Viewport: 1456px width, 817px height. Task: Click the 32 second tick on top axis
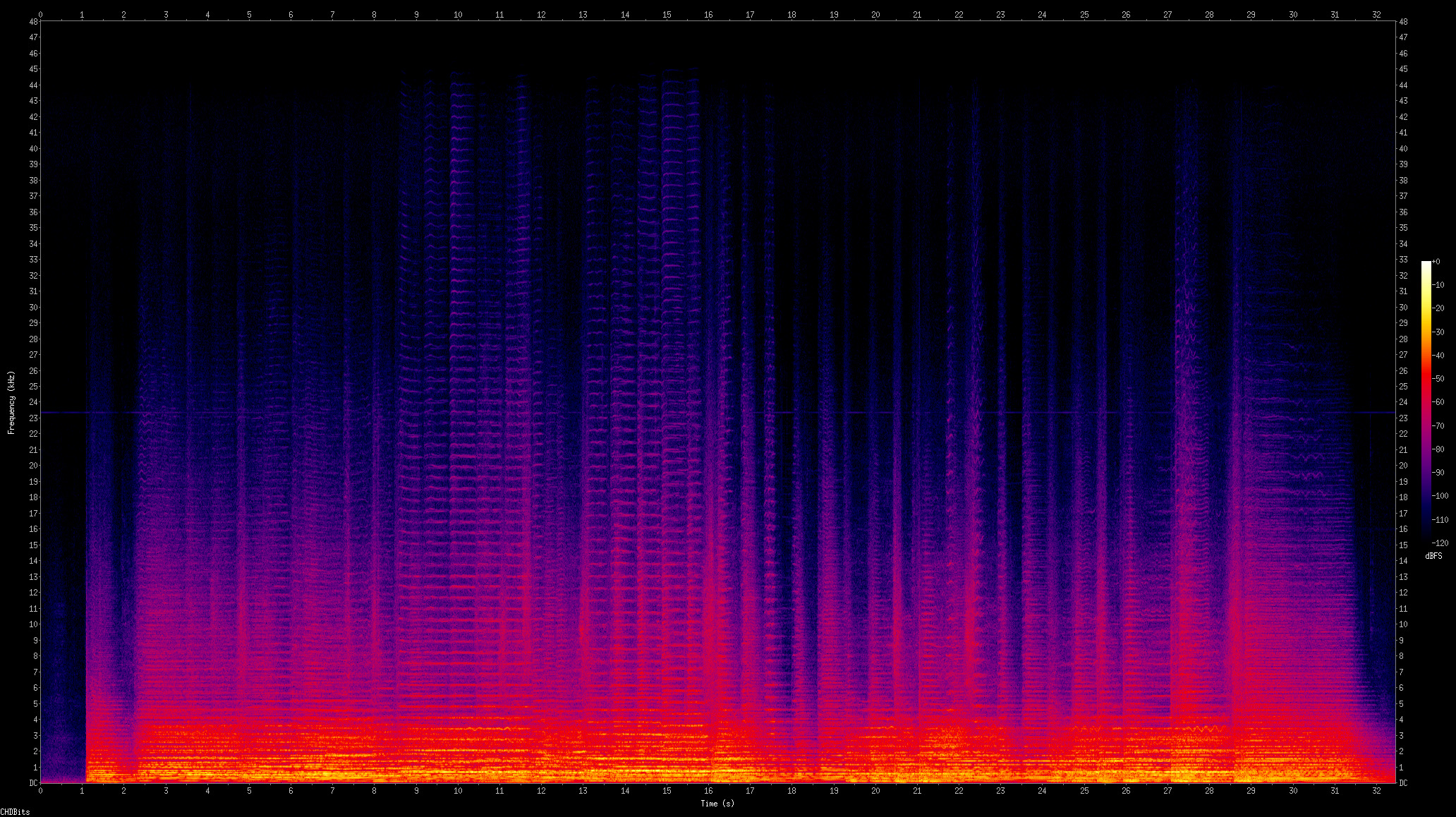[1376, 14]
